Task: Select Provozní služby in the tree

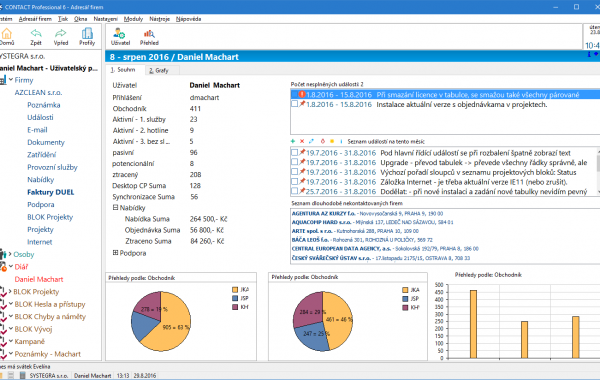Action: [x=52, y=167]
